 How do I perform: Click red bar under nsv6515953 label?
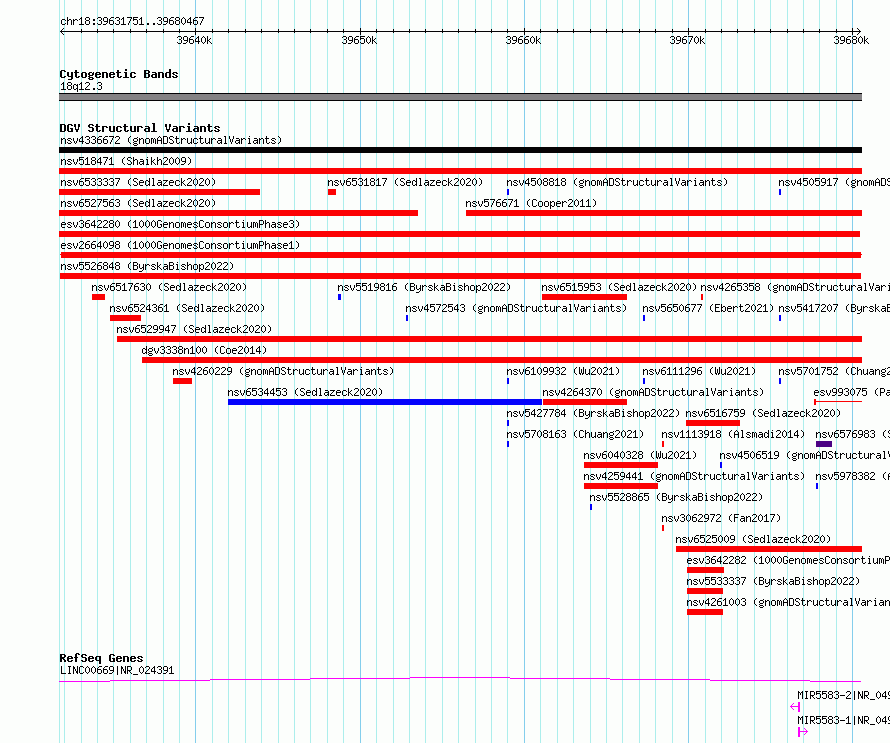point(584,297)
